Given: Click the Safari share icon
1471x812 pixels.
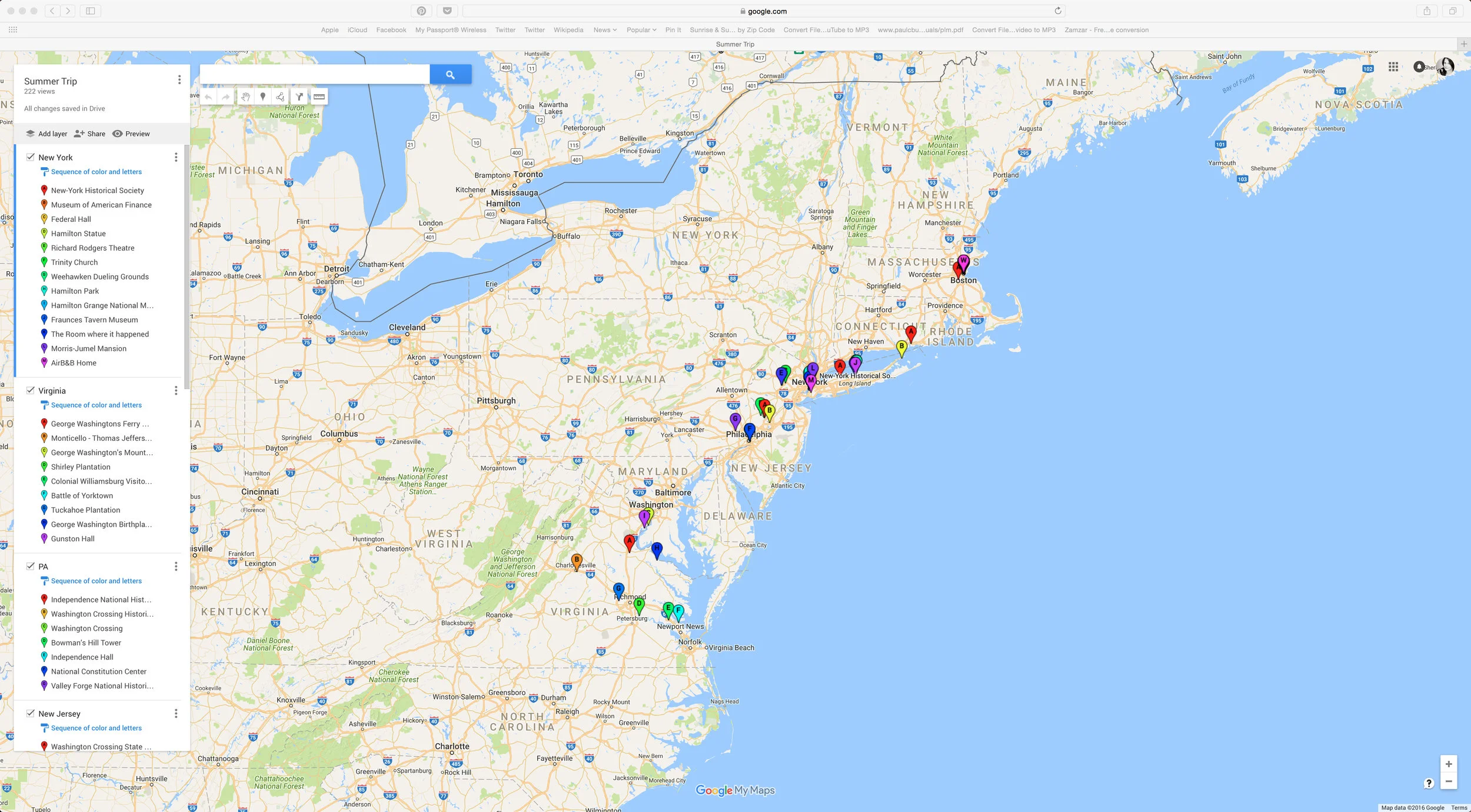Looking at the screenshot, I should [1427, 11].
